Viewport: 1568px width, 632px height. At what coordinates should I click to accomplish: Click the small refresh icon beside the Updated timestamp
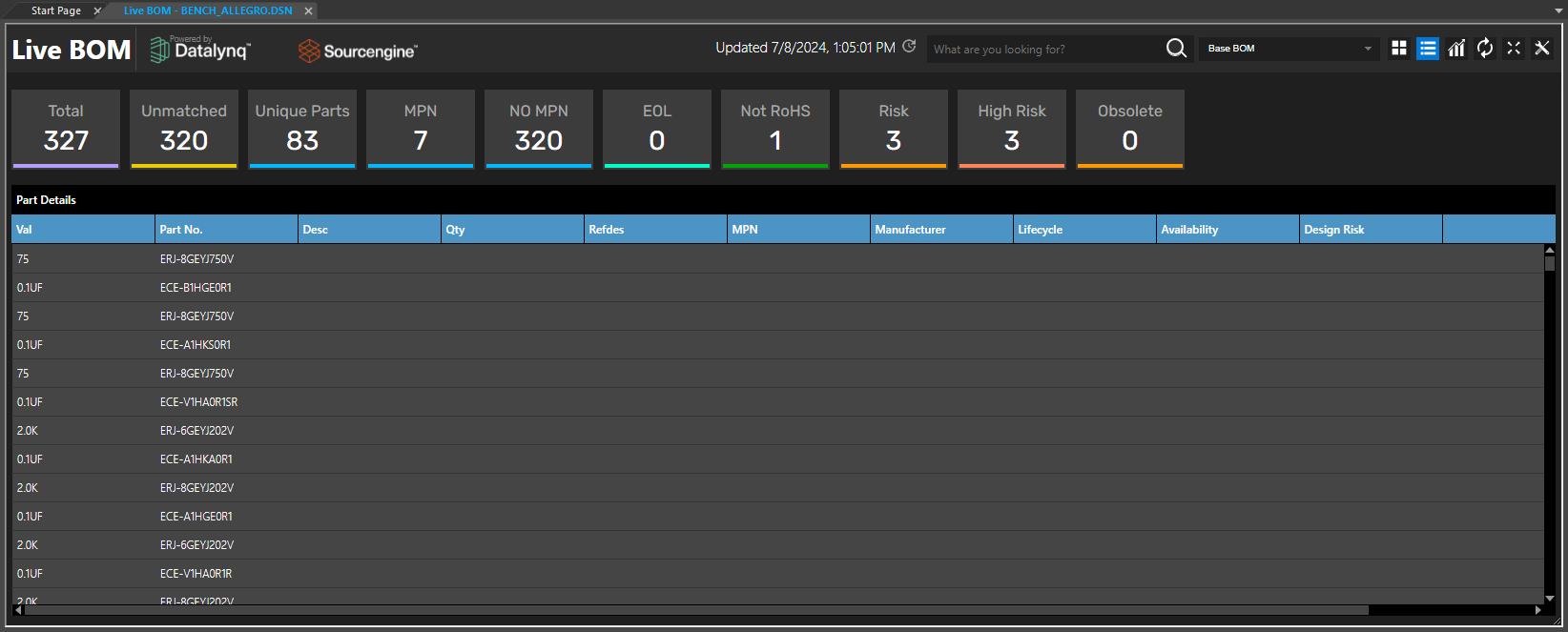pyautogui.click(x=909, y=46)
